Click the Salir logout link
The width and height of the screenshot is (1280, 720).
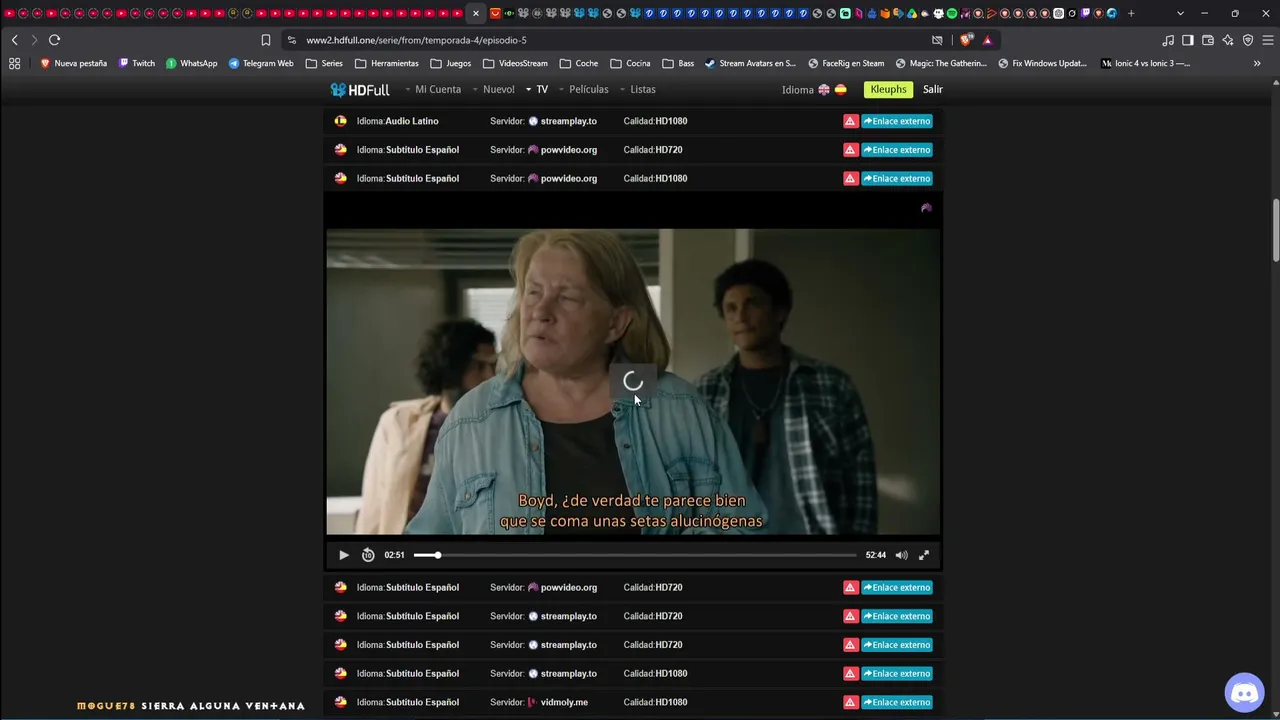tap(933, 90)
